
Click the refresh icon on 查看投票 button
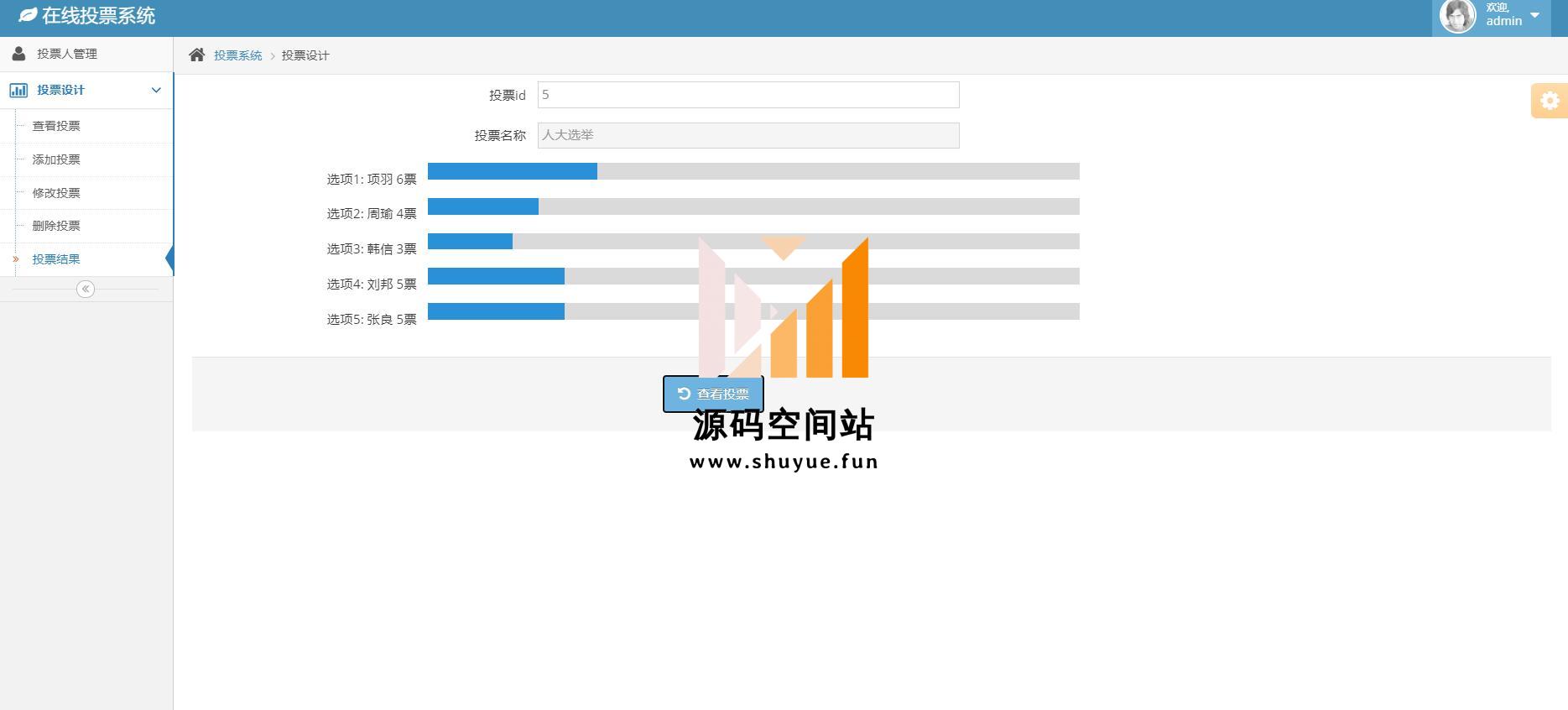pos(684,394)
